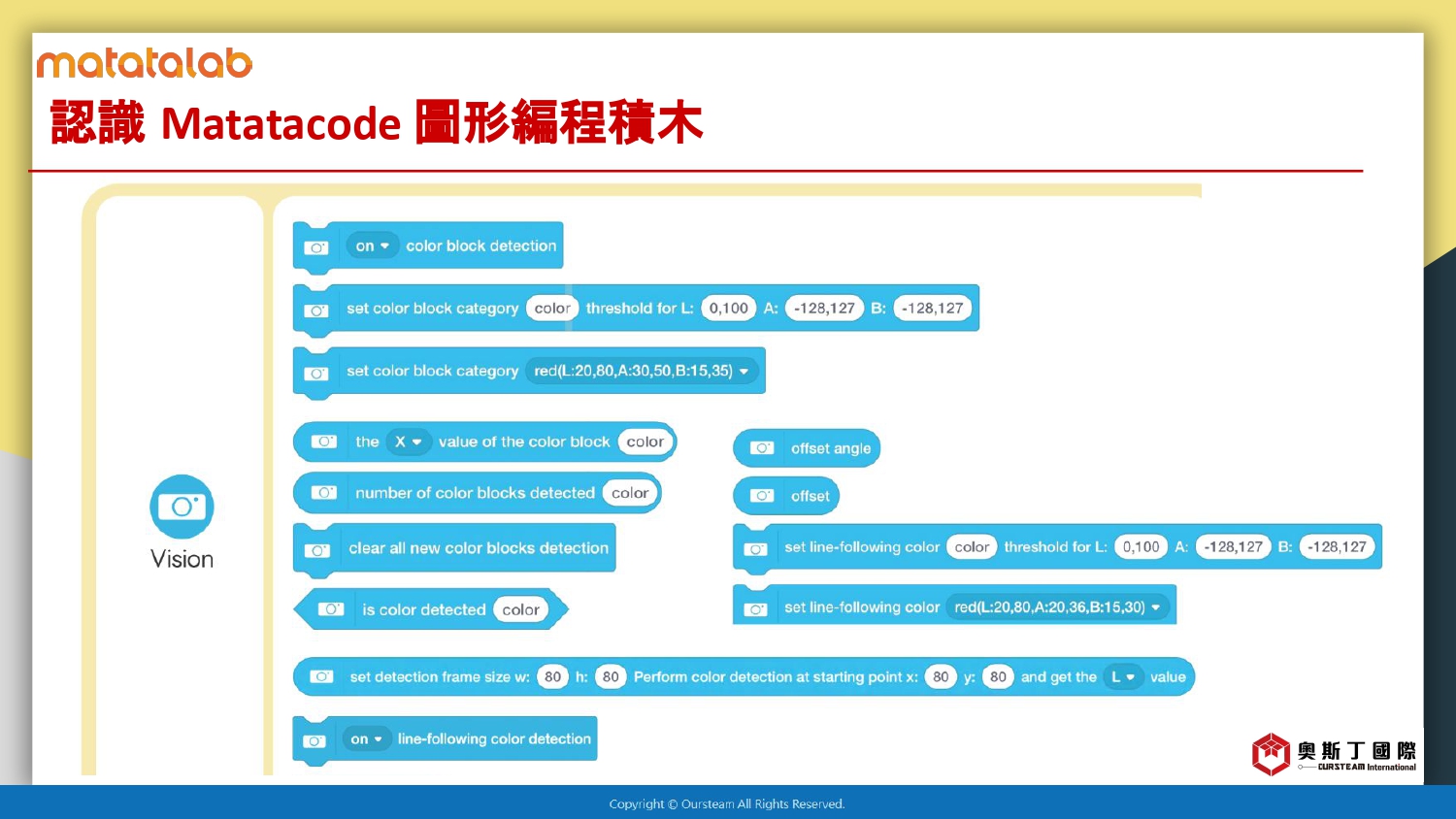This screenshot has height=819, width=1456.
Task: Open the red(L:20,80,A:30,50,B:15,35) category dropdown
Action: click(x=642, y=371)
